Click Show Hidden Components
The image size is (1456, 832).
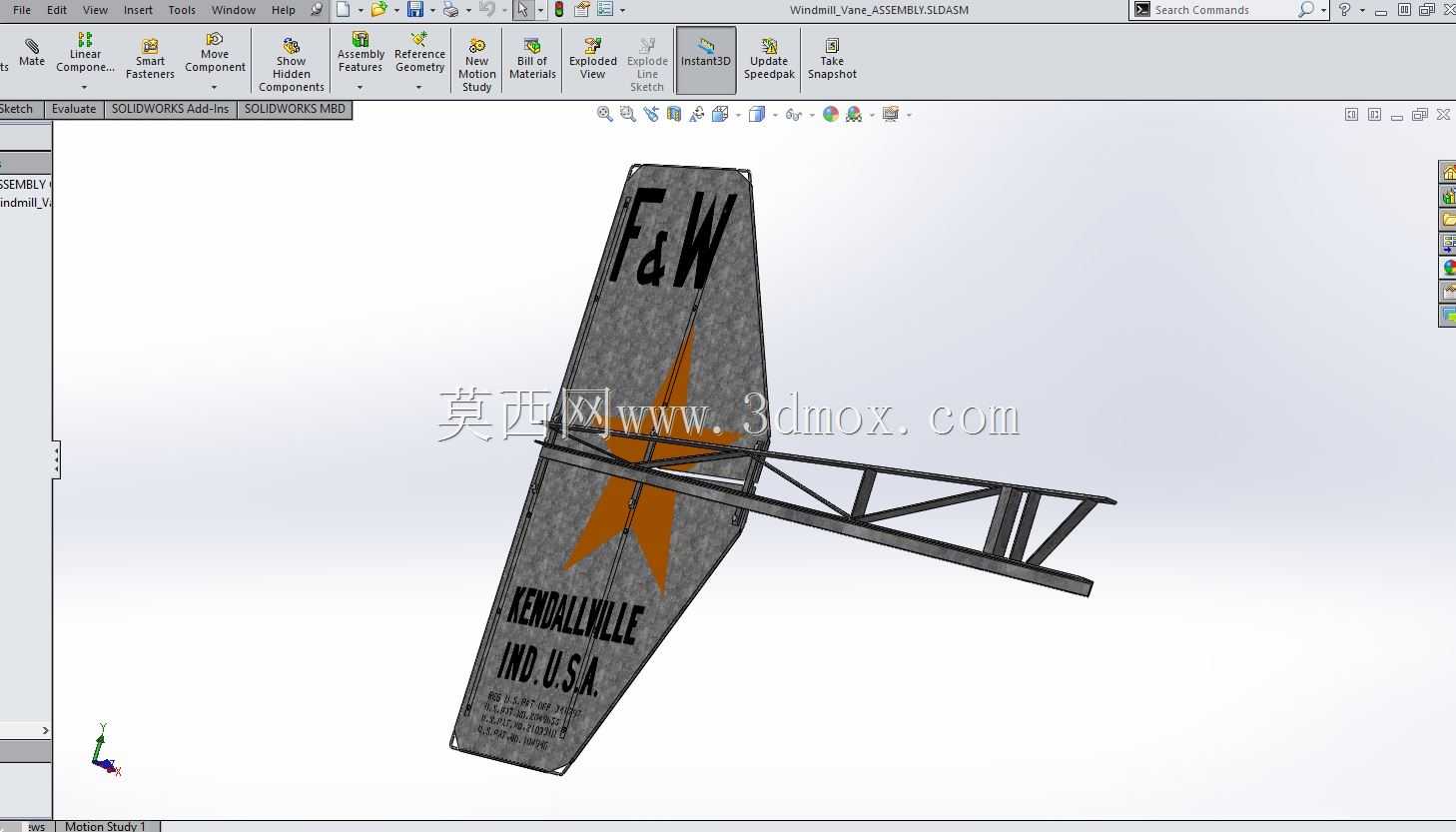coord(292,66)
